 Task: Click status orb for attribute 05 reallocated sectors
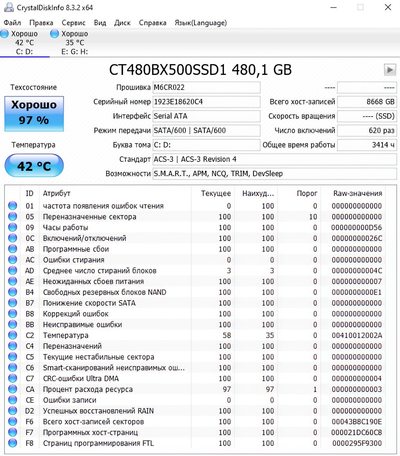click(x=13, y=217)
